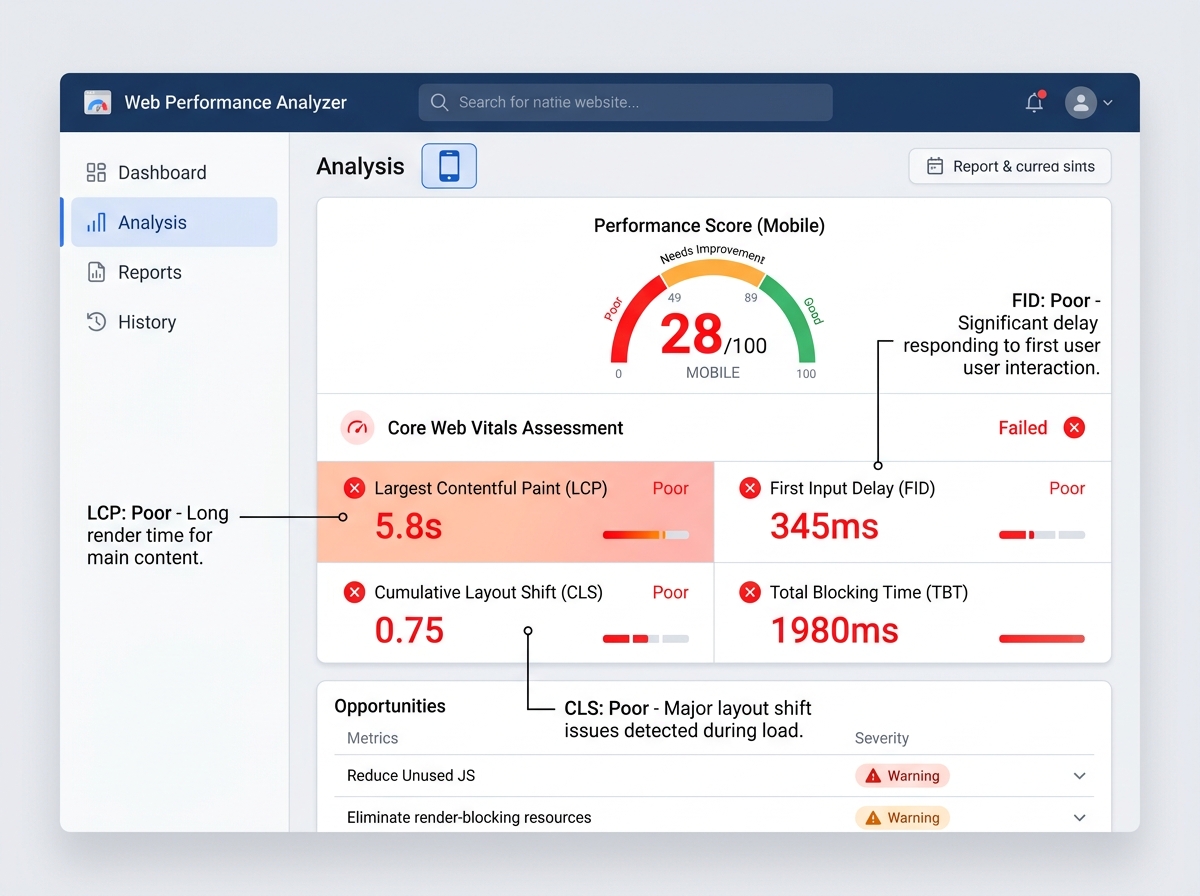The image size is (1200, 896).
Task: Click the FID progress bar
Action: pos(1042,535)
